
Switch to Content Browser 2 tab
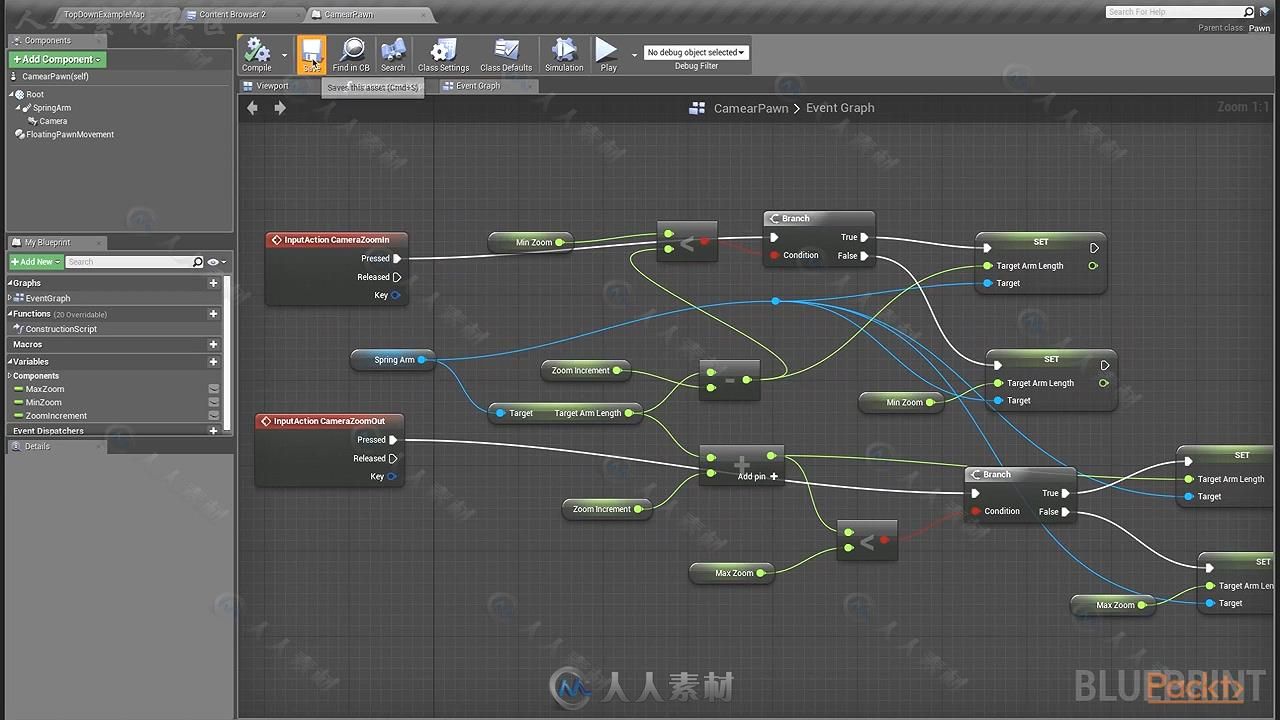tap(232, 15)
